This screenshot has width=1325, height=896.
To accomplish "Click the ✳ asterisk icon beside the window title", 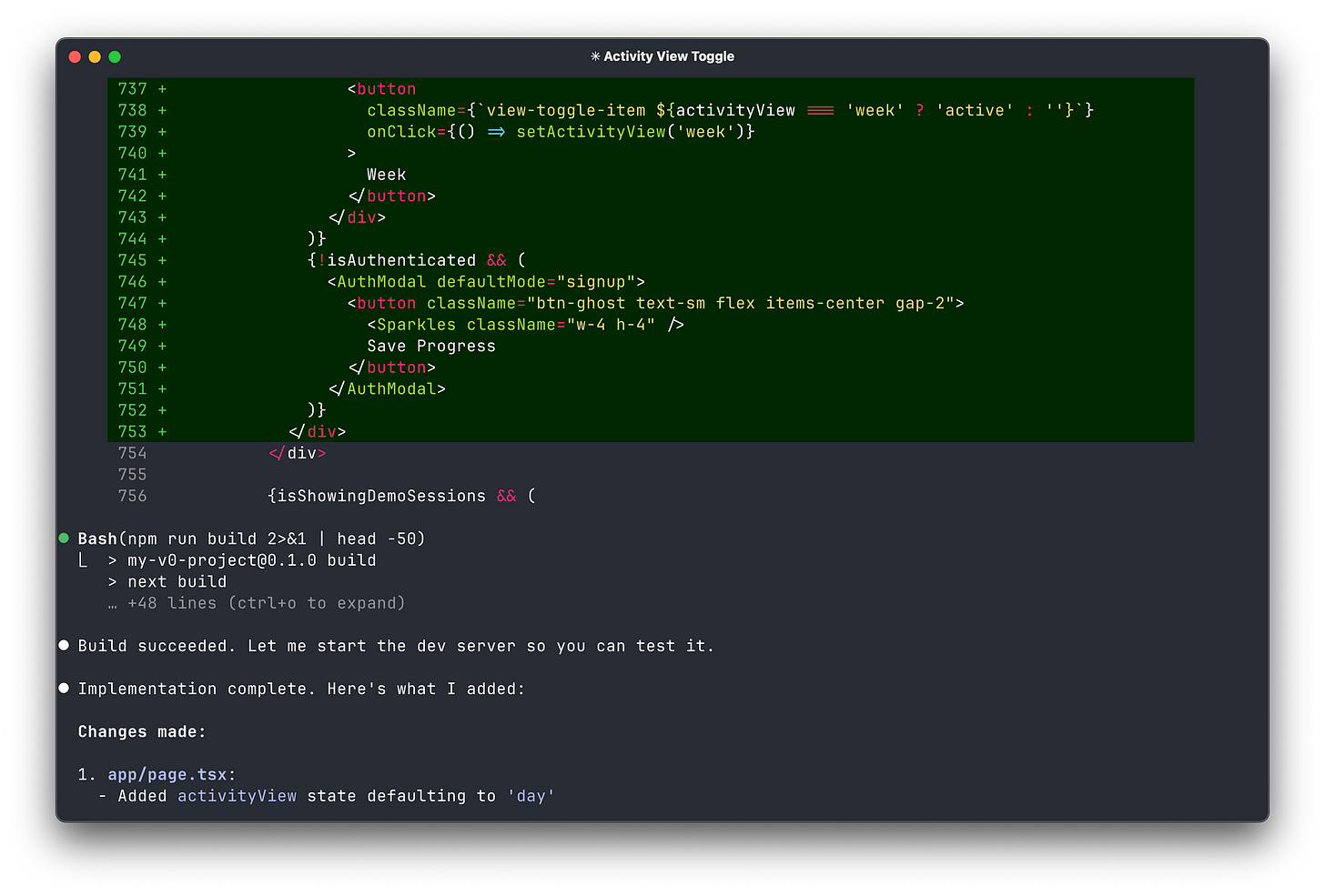I will [596, 56].
